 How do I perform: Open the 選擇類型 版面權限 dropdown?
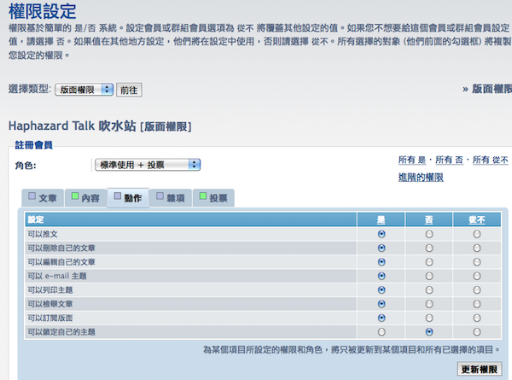coord(84,90)
